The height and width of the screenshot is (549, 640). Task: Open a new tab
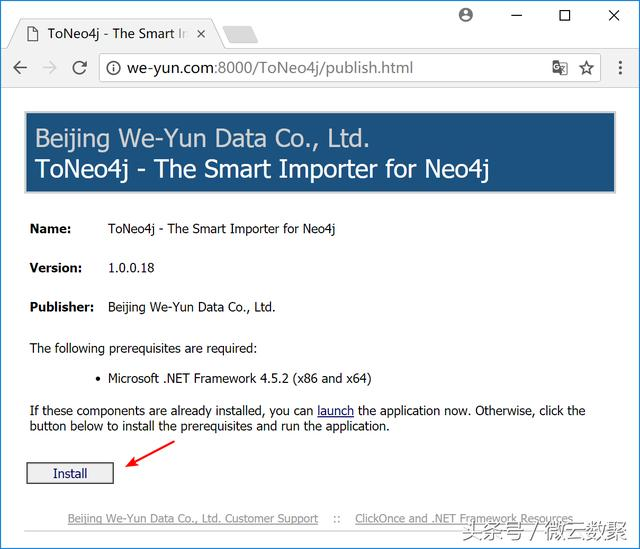(x=241, y=34)
